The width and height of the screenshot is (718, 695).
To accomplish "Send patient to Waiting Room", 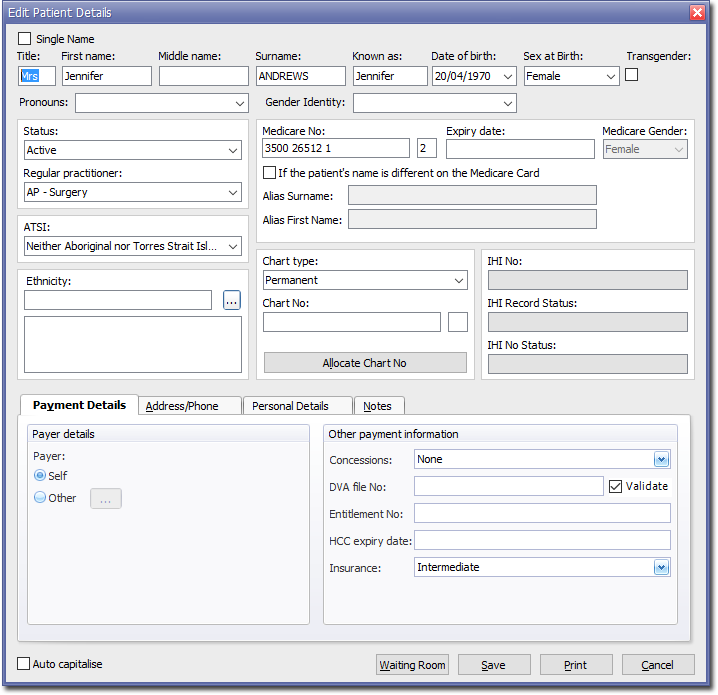I will coord(412,665).
